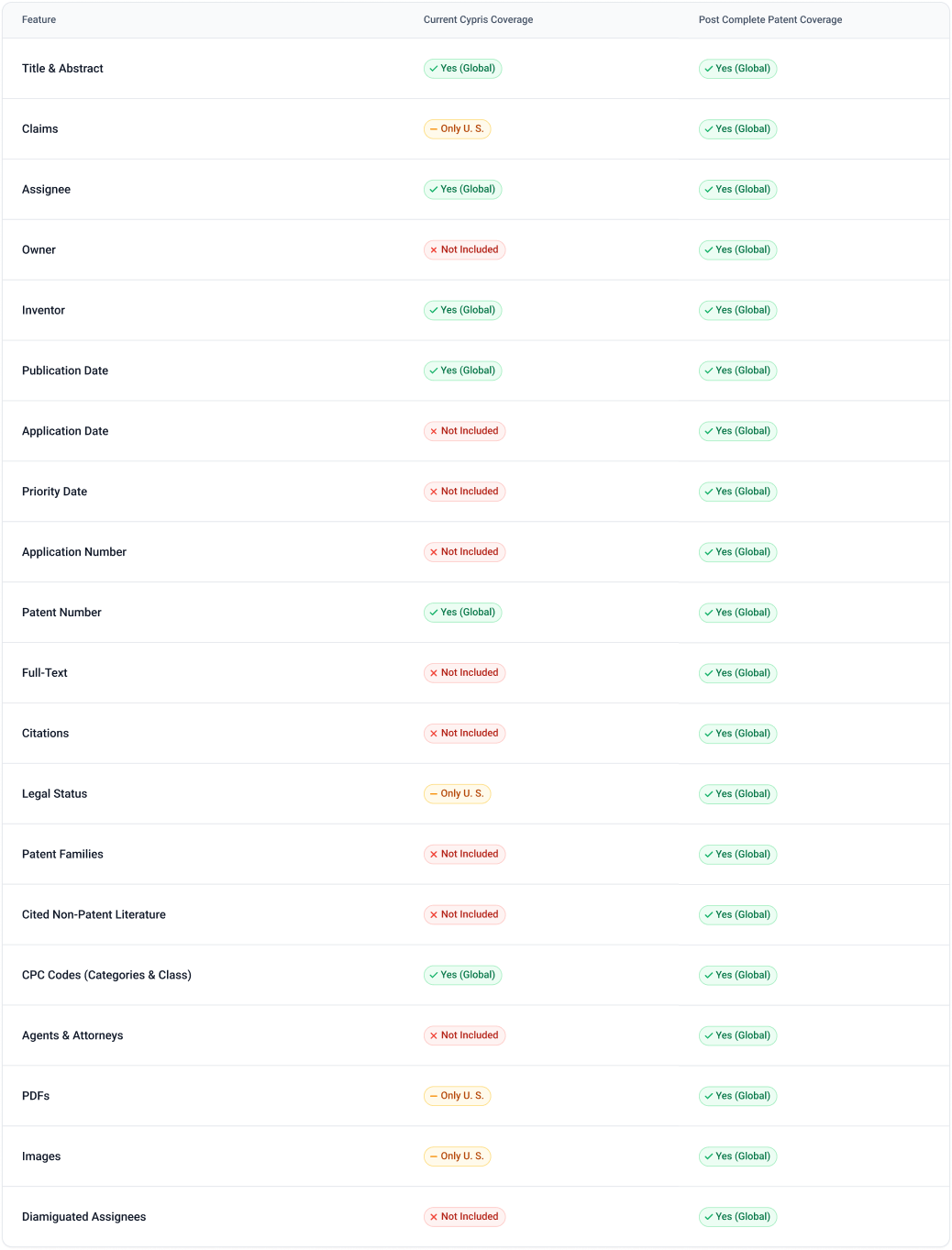This screenshot has width=952, height=1250.
Task: Click 'Not Included' badge for Application Date
Action: [x=464, y=431]
